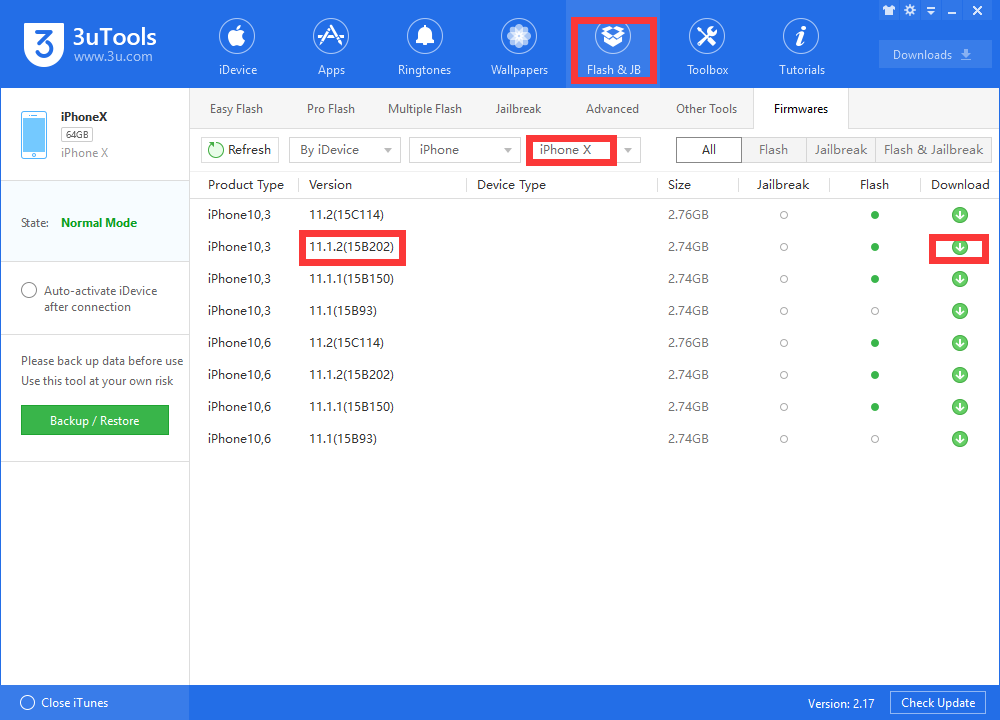Image resolution: width=1000 pixels, height=720 pixels.
Task: Open the Other Tools tab
Action: point(706,109)
